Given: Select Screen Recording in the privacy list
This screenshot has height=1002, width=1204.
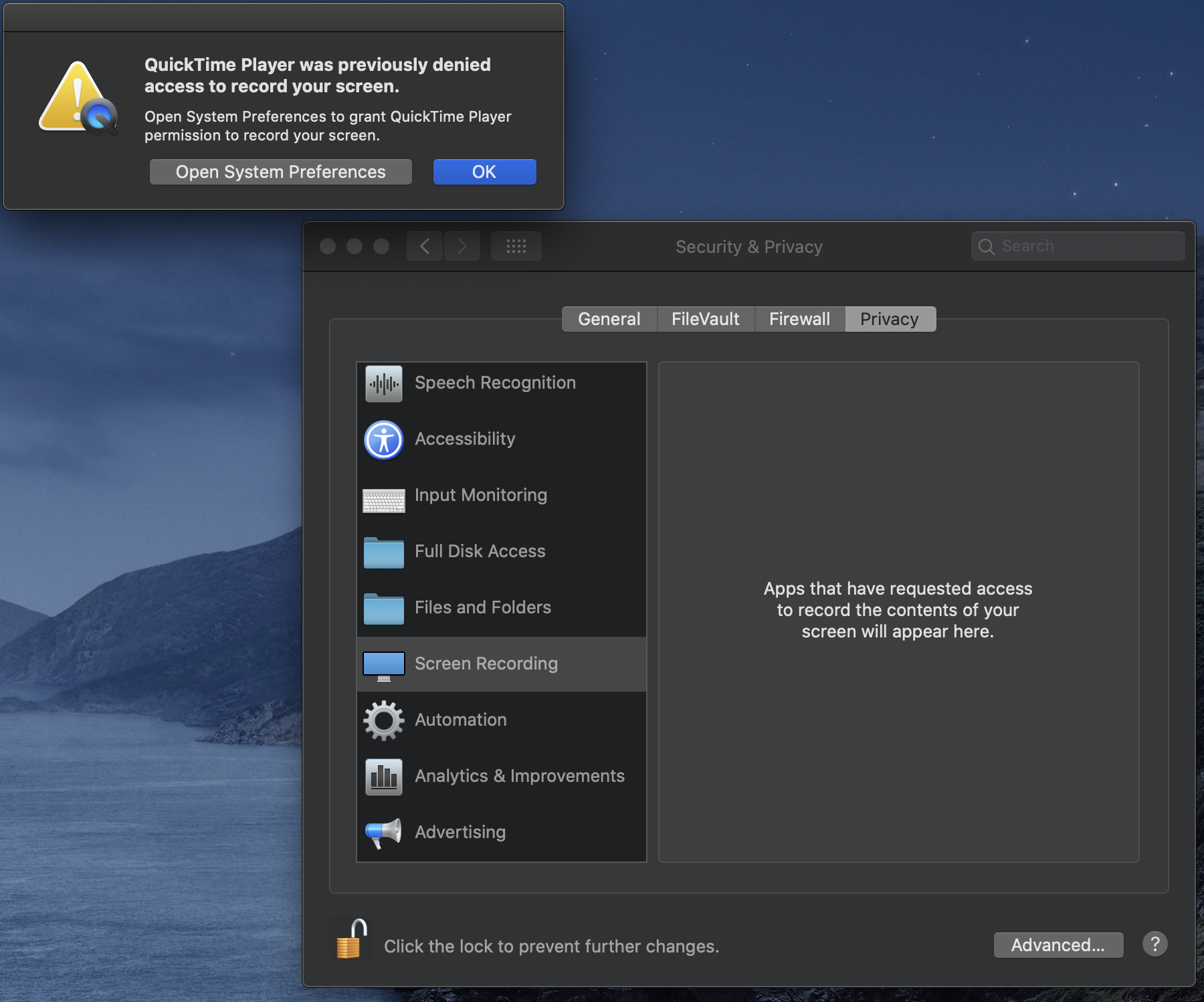Looking at the screenshot, I should click(502, 664).
